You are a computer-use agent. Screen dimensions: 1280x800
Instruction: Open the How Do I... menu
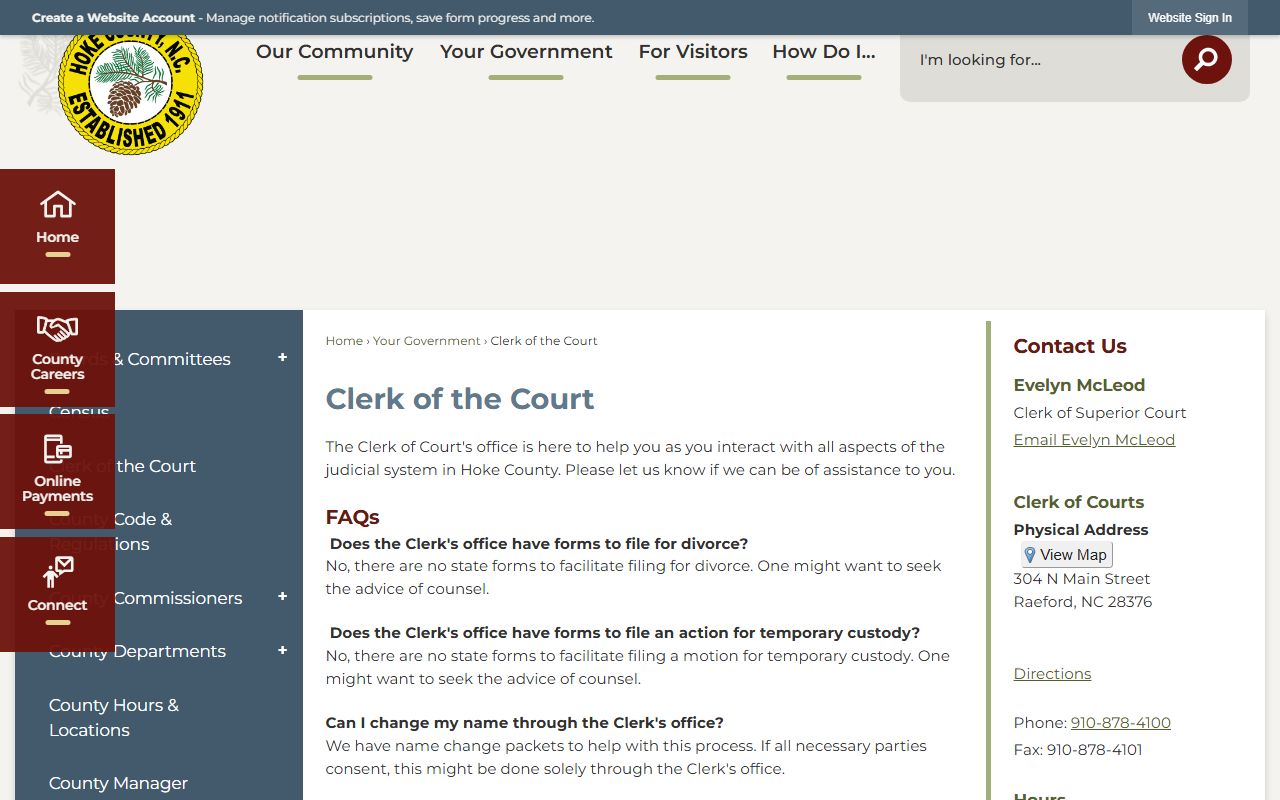824,52
